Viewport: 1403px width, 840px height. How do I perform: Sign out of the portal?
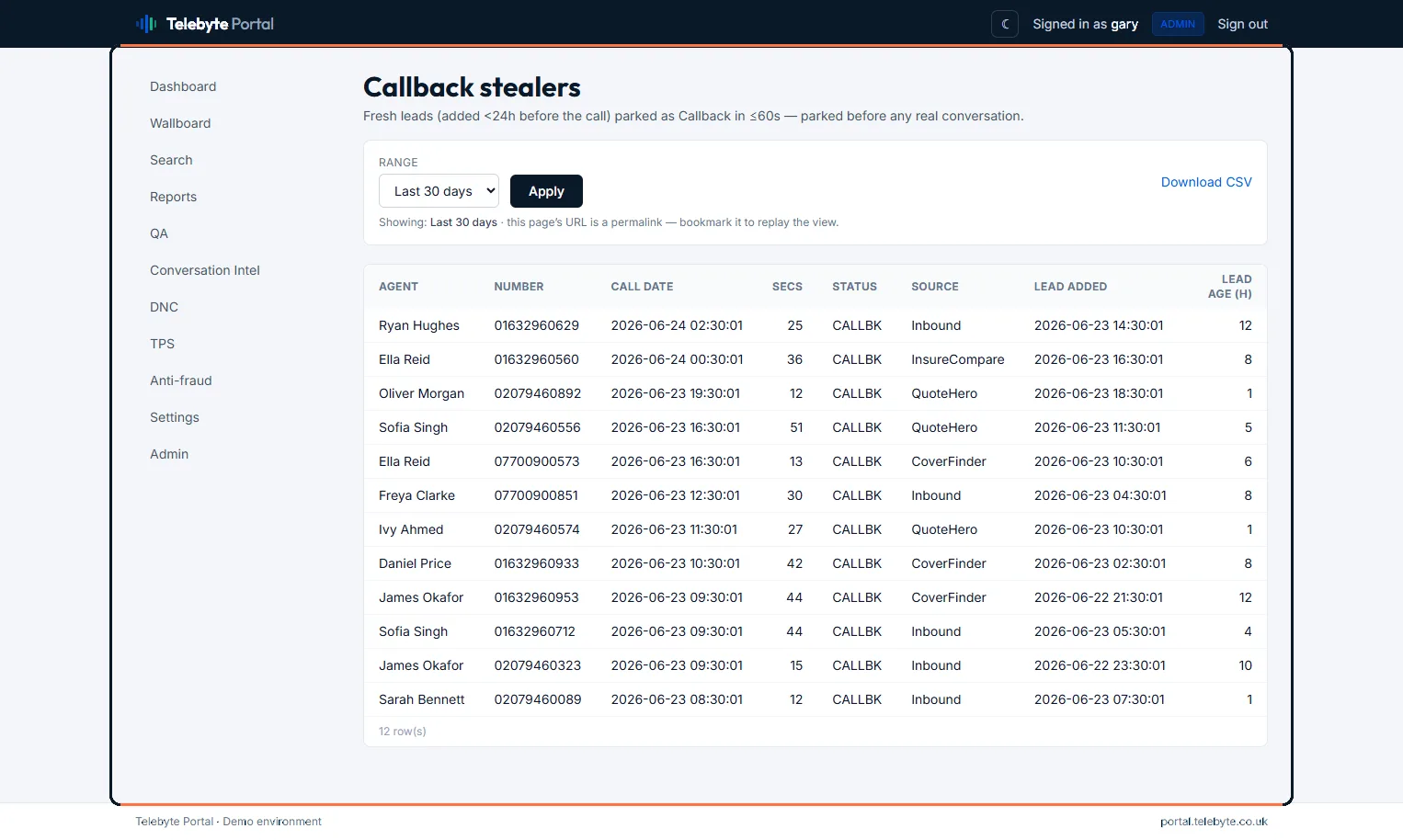tap(1242, 24)
